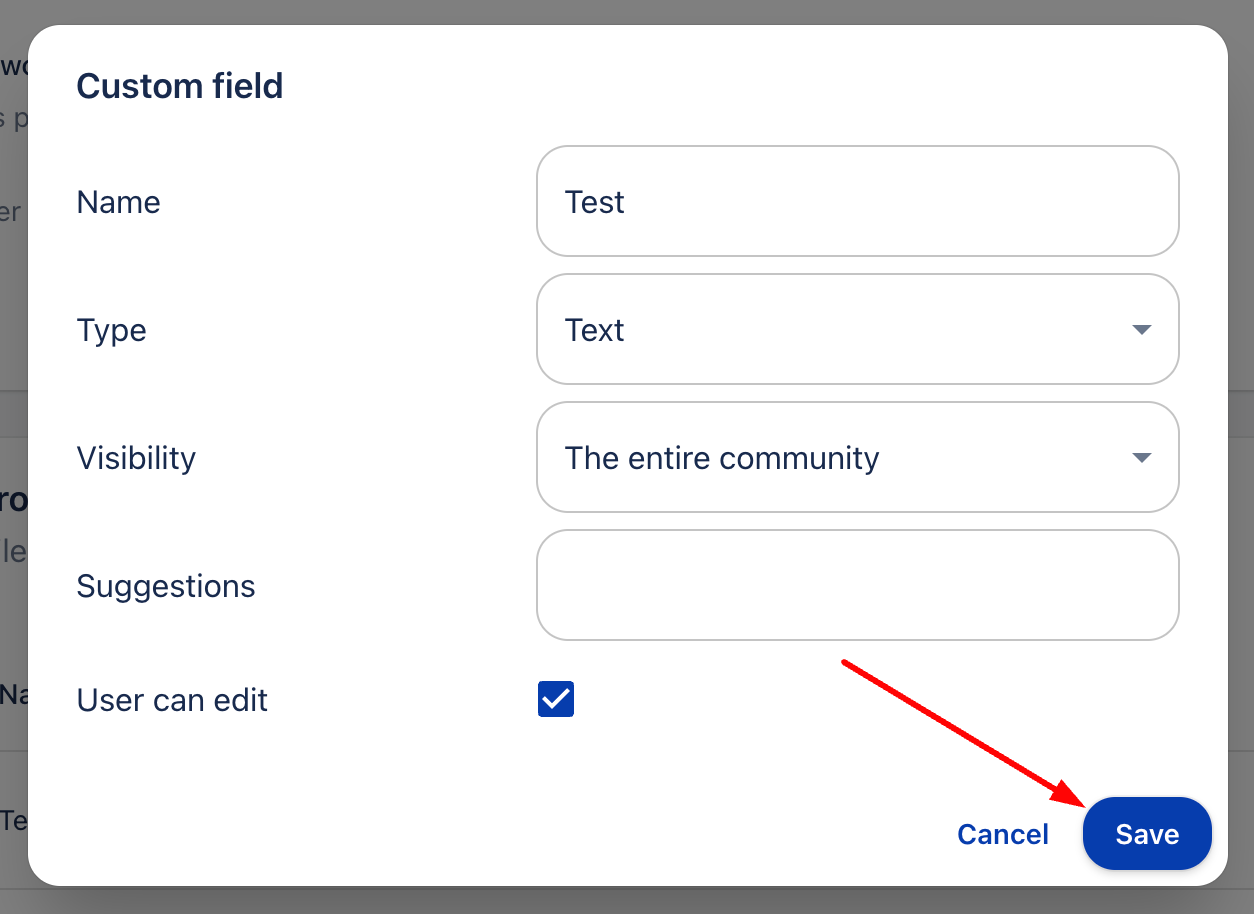Click the "Visibility" field label
The image size is (1254, 914).
click(136, 458)
